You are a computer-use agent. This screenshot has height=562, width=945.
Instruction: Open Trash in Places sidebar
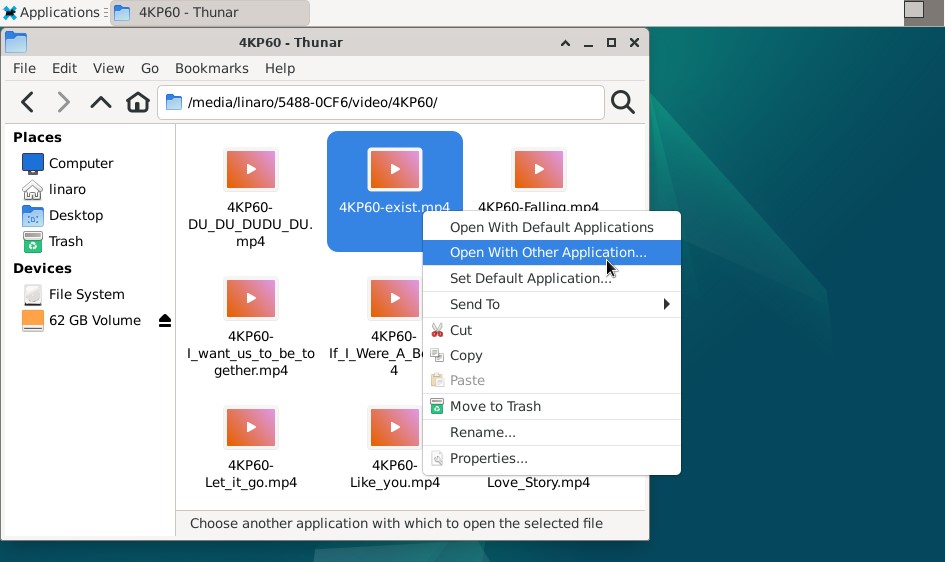coord(66,241)
